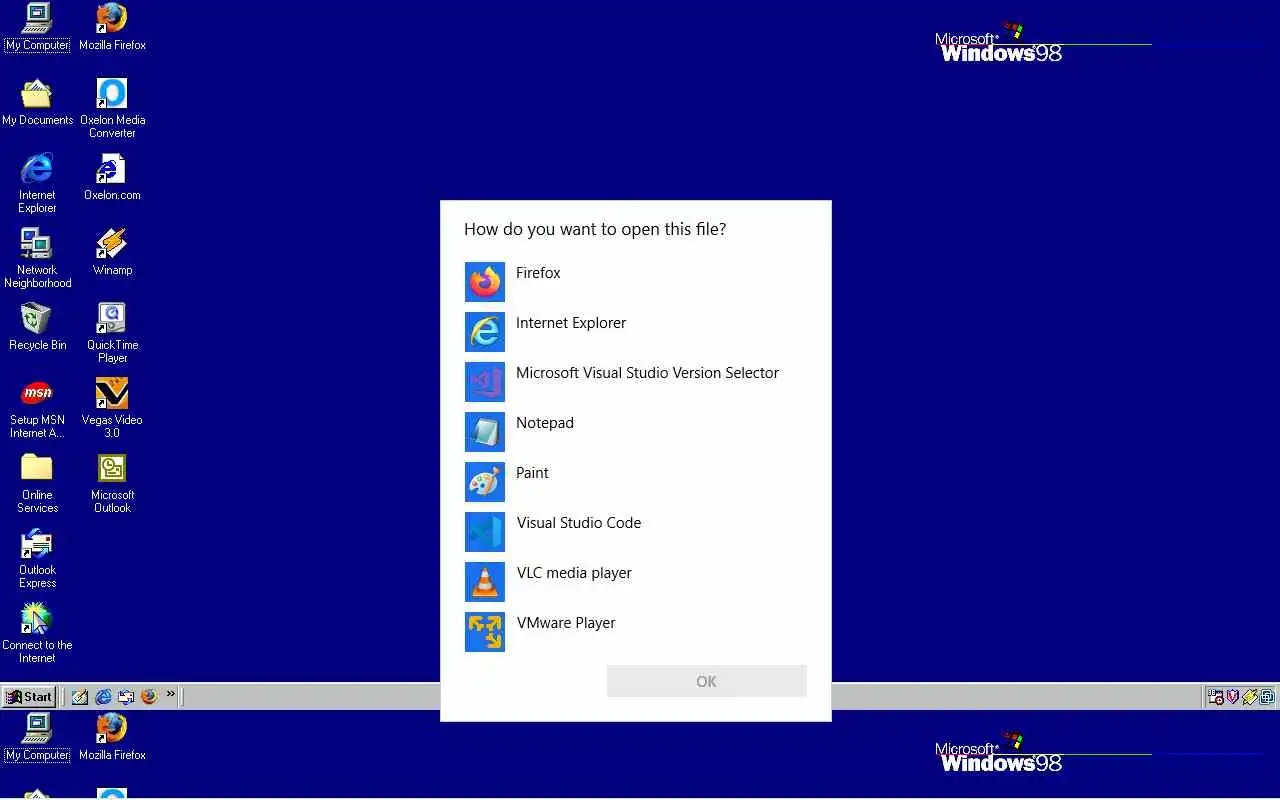Click the overlapping blue squares tray icon
This screenshot has width=1280, height=800.
coord(1267,697)
